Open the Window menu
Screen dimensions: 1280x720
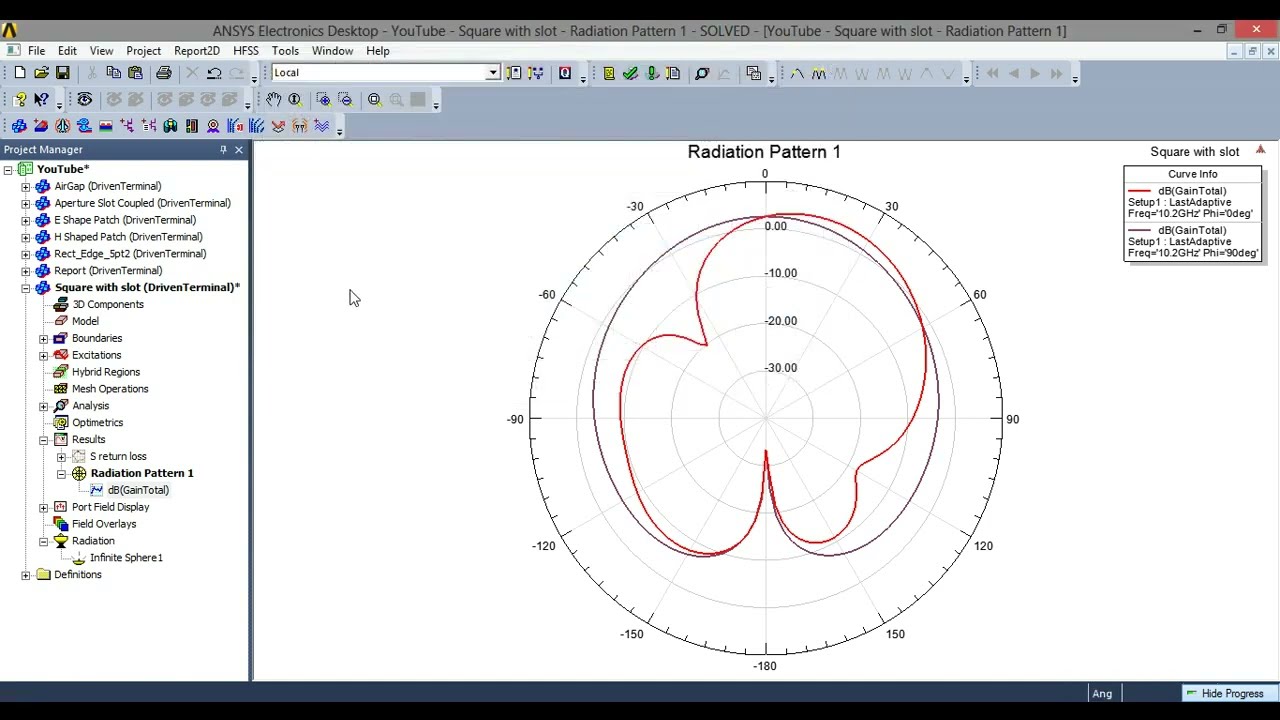click(x=332, y=51)
